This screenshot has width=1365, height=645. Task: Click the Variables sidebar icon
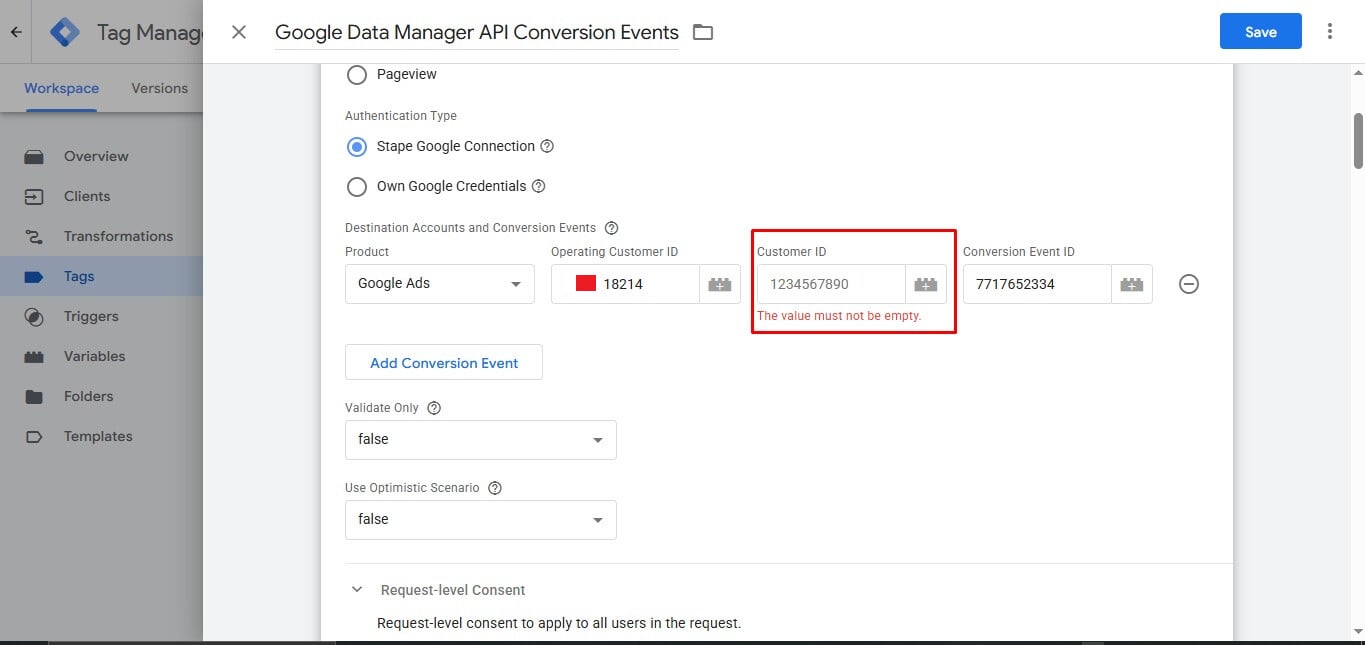[x=34, y=356]
